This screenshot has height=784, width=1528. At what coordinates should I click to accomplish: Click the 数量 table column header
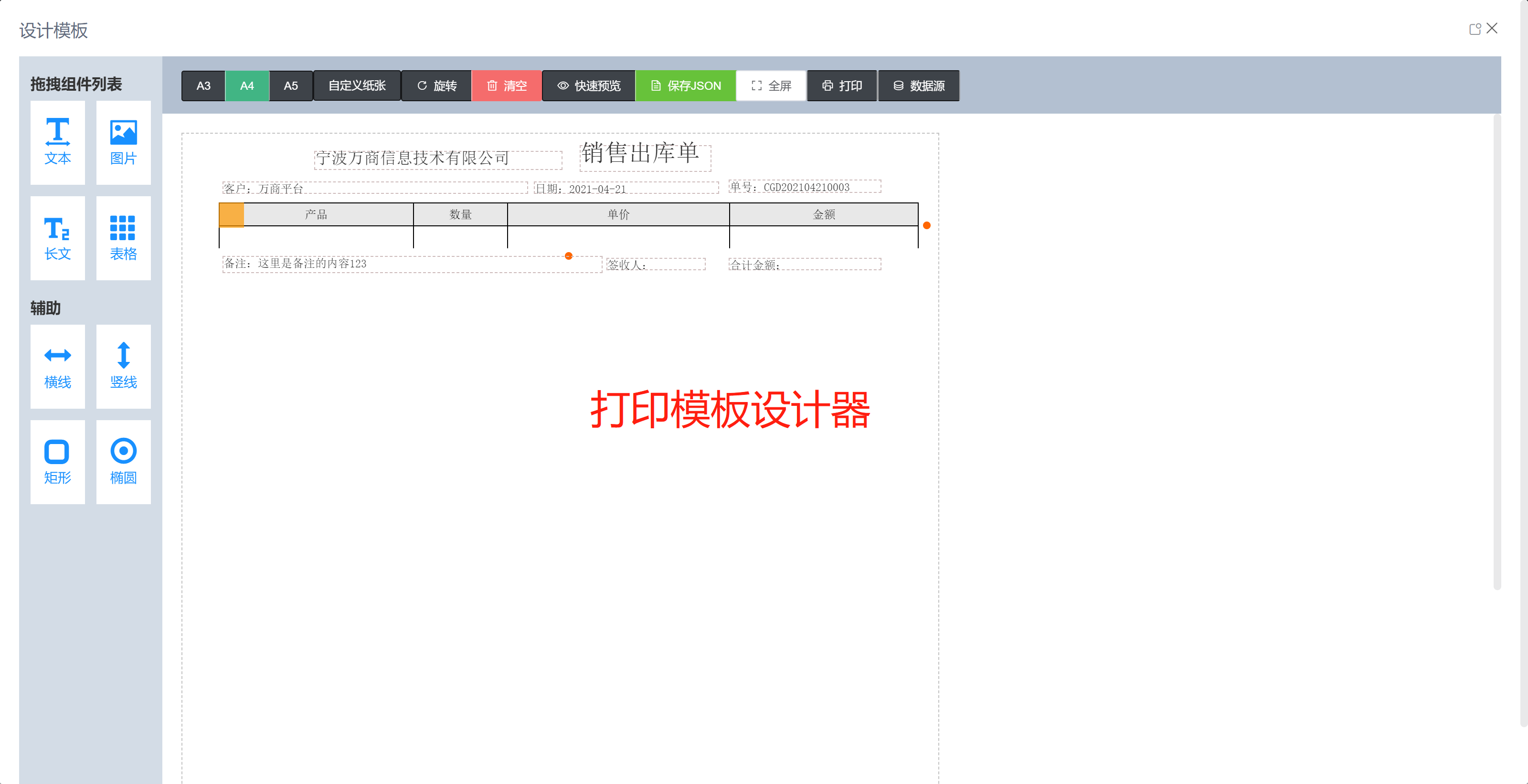[460, 214]
